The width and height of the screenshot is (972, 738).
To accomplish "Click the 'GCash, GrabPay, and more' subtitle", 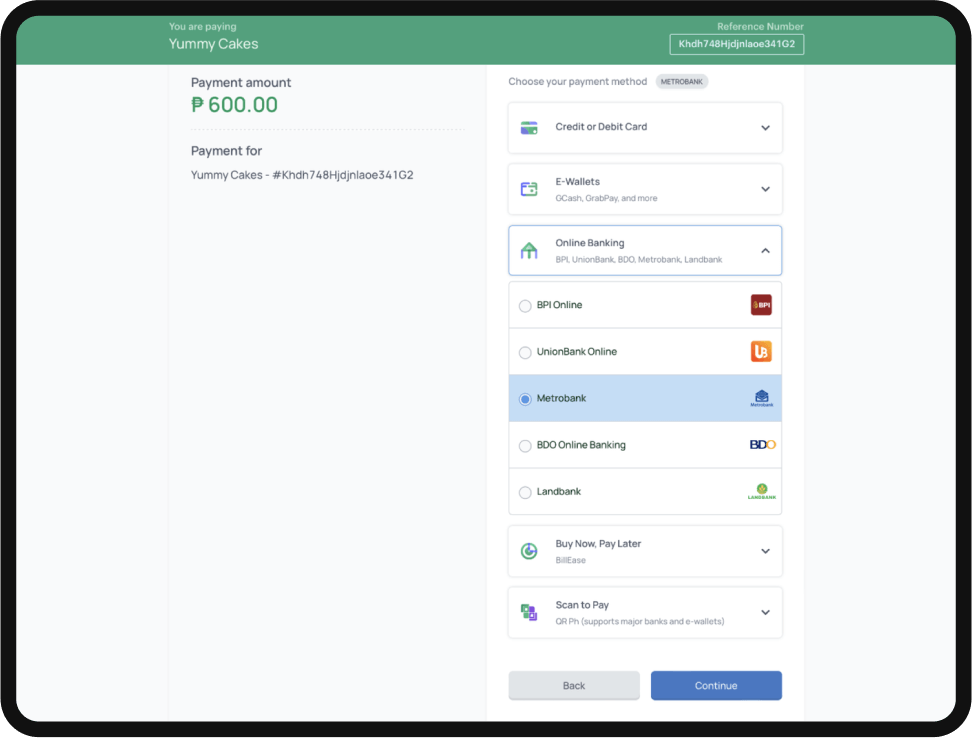I will (606, 198).
